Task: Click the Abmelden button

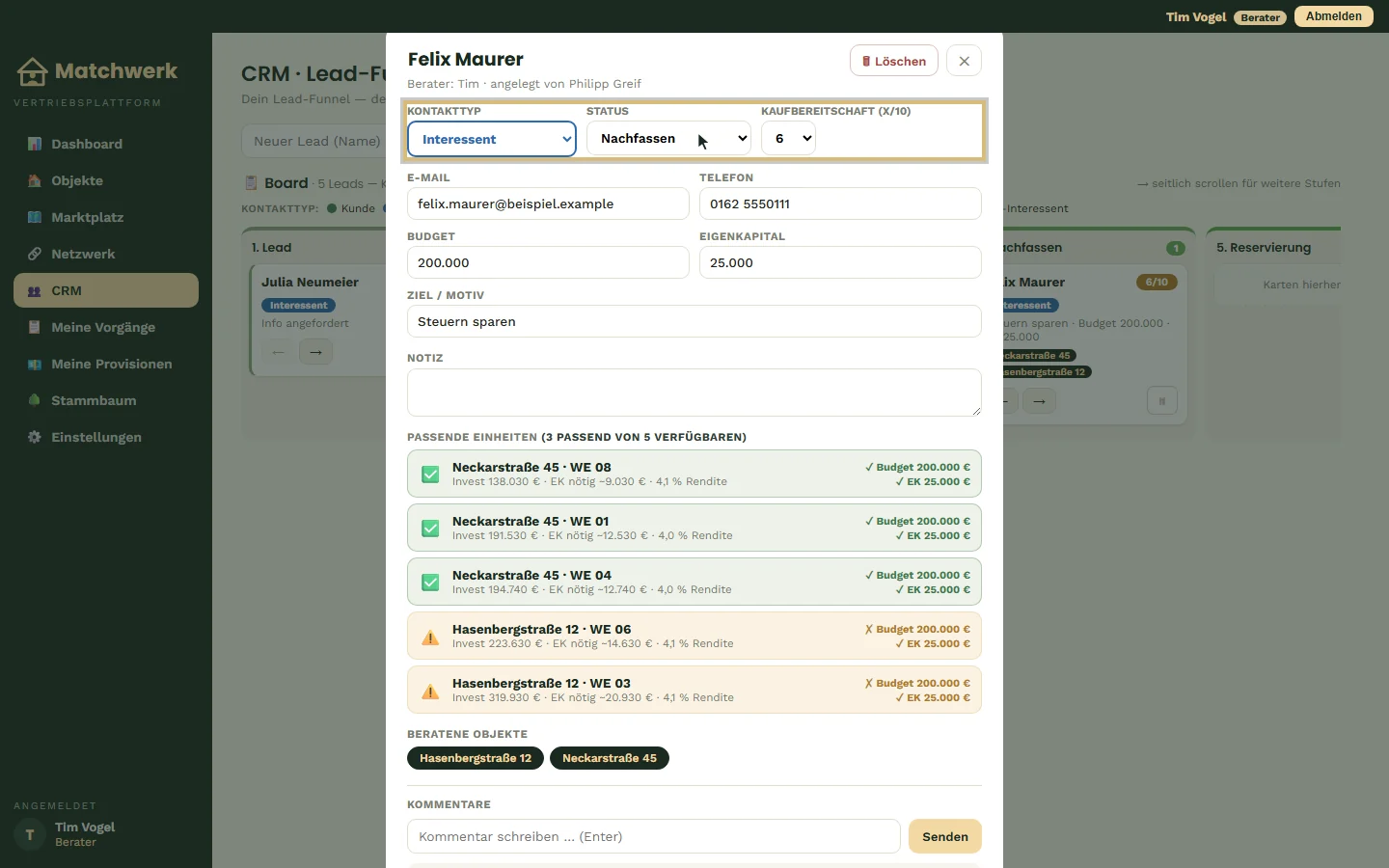Action: click(1334, 16)
